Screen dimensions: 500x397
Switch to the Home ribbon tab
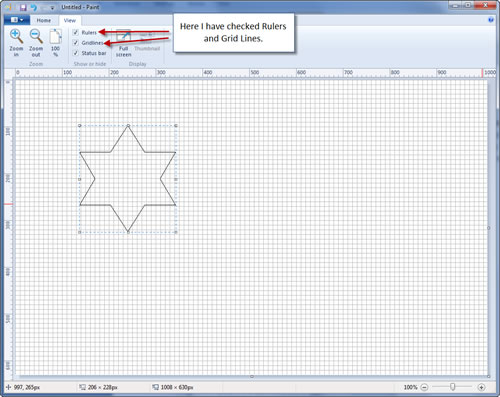(44, 20)
